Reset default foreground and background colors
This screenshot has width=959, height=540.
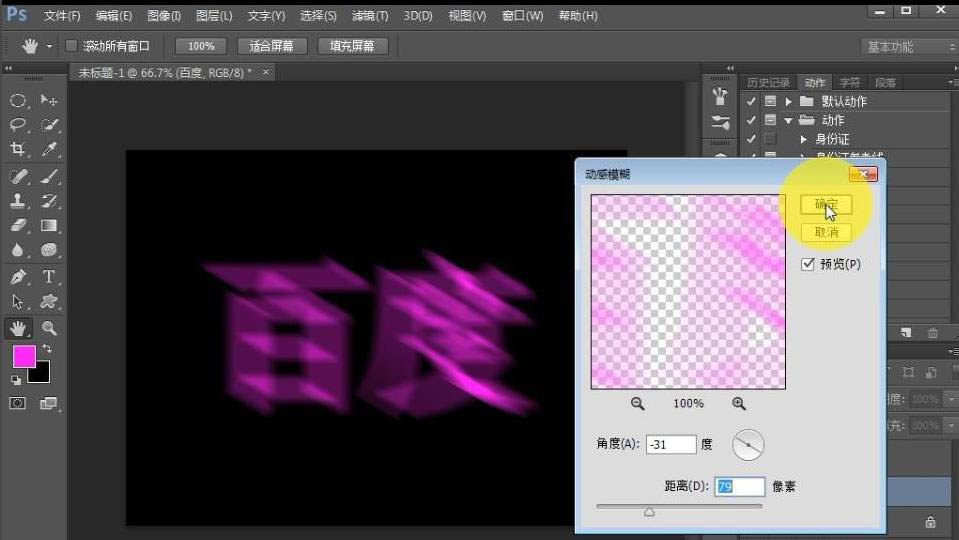point(16,380)
